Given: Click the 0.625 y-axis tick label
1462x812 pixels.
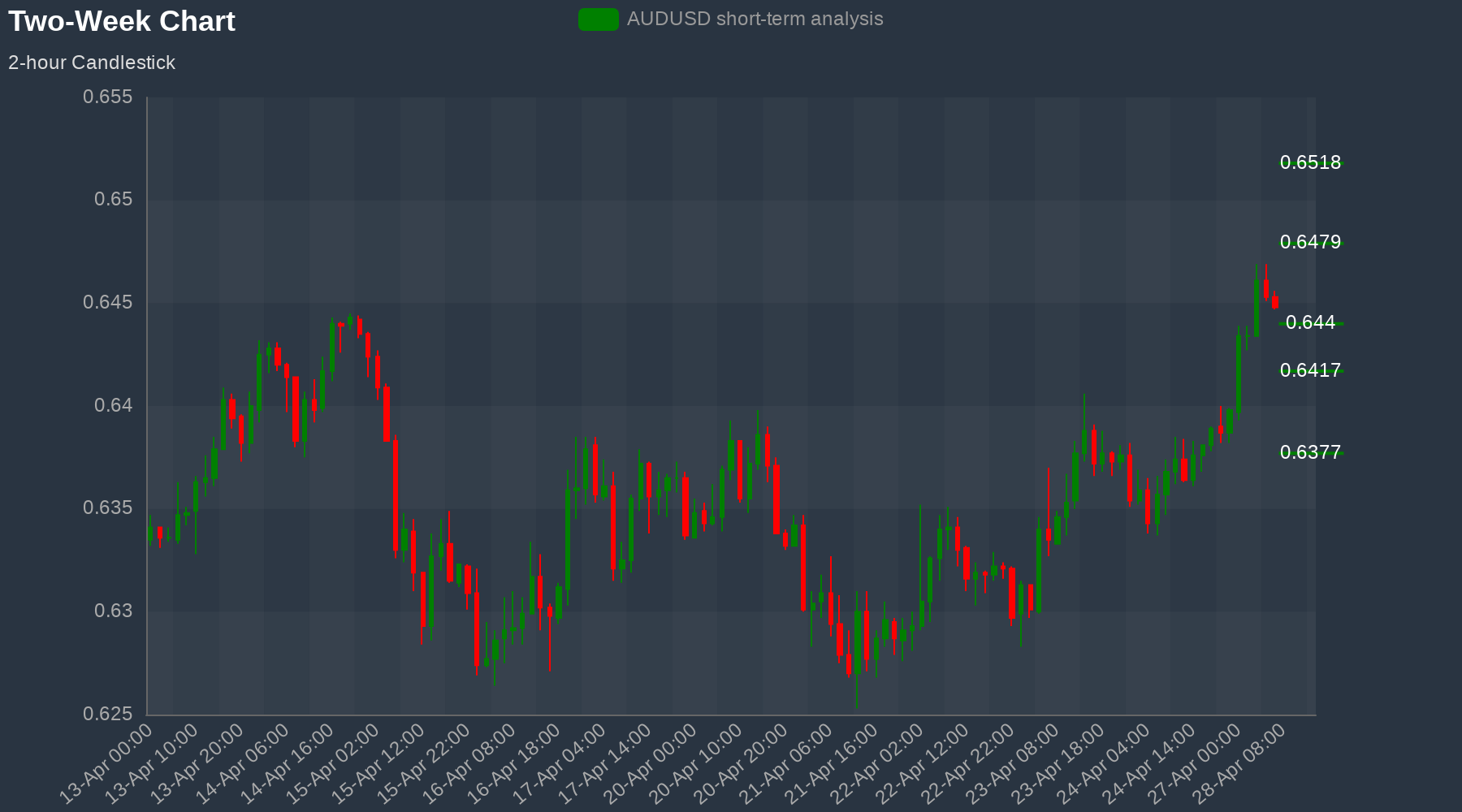Looking at the screenshot, I should (x=107, y=714).
